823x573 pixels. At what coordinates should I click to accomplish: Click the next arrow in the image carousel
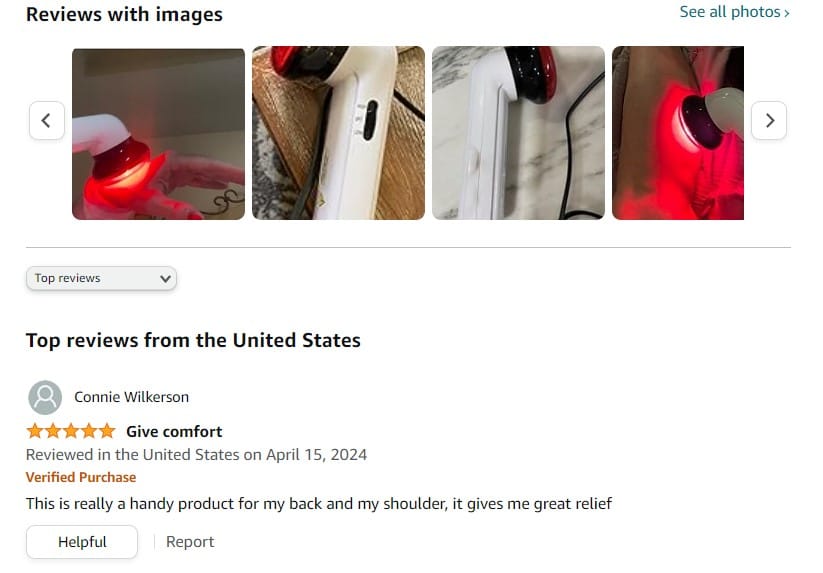(769, 121)
